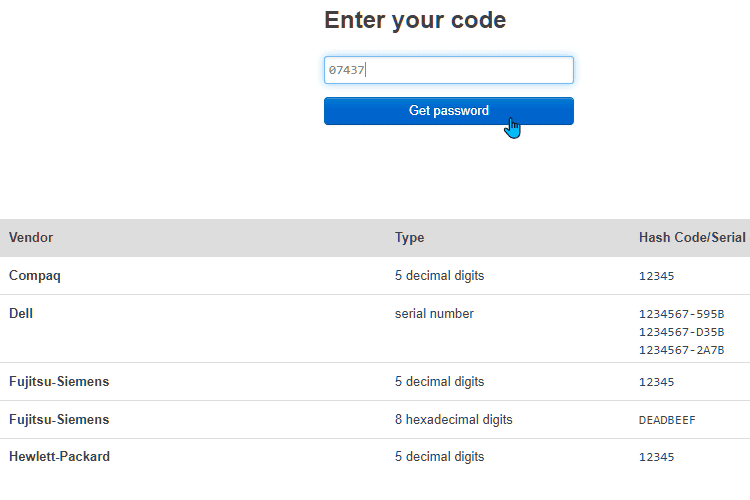
Task: Click the Dell vendor name
Action: [x=21, y=313]
